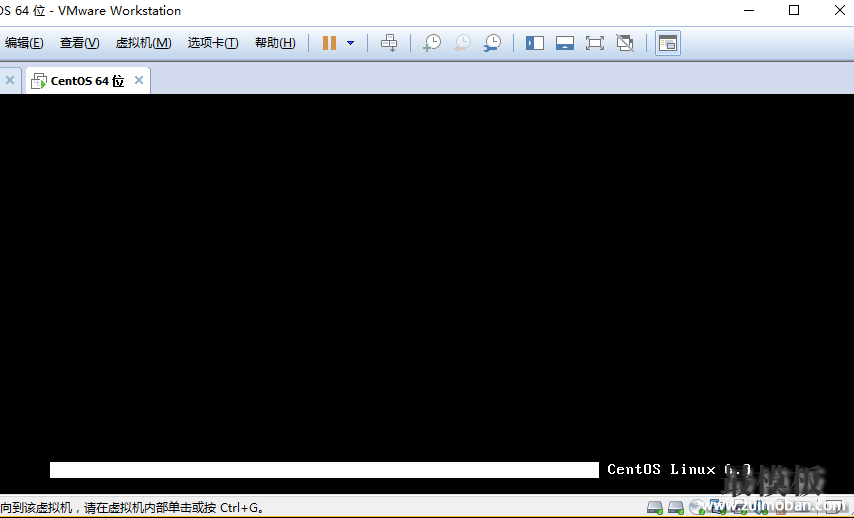The height and width of the screenshot is (518, 854).
Task: Click the 帮助(H) menu
Action: pos(275,43)
